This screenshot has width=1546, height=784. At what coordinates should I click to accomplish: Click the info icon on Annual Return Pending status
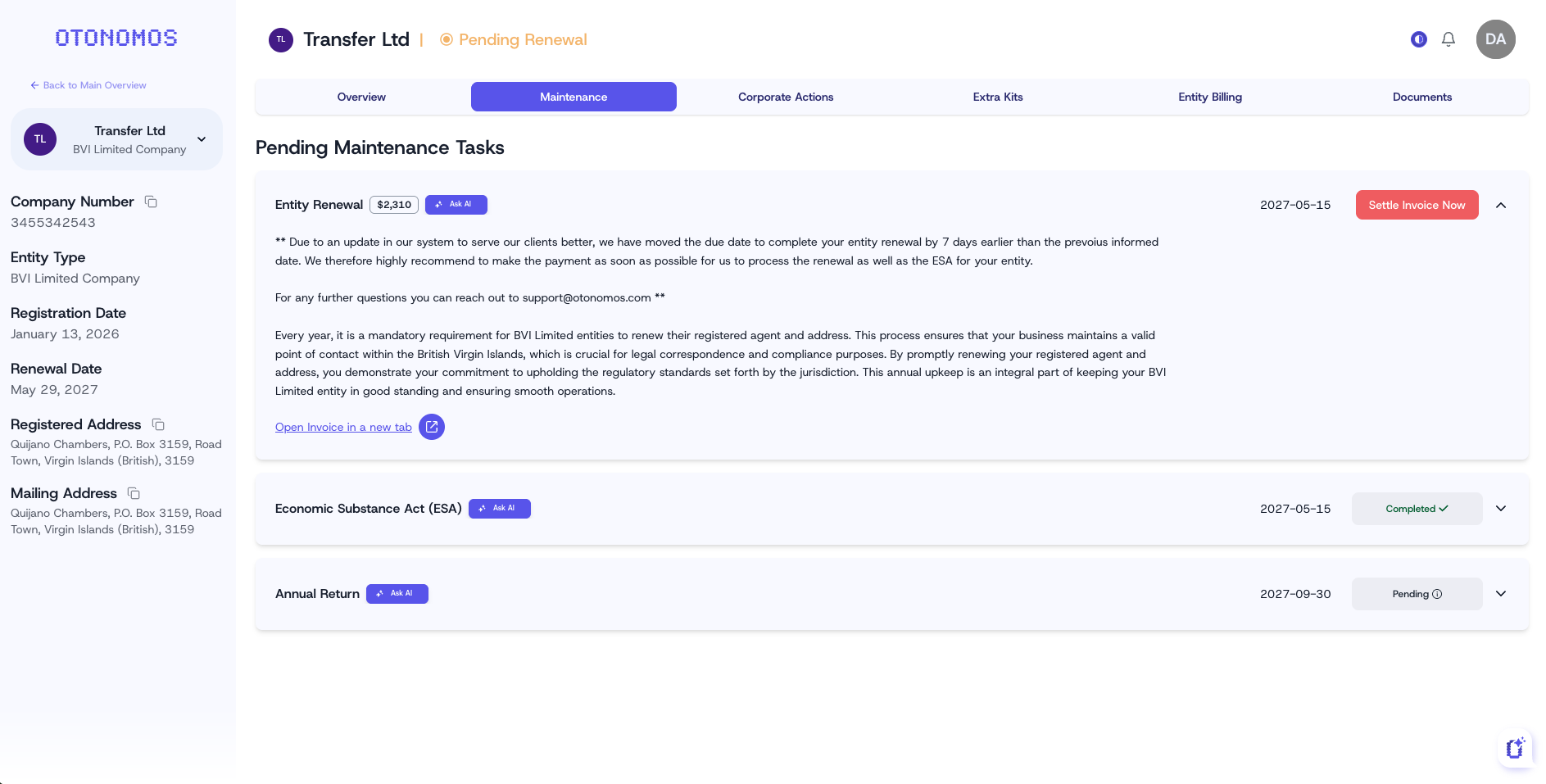(x=1438, y=594)
